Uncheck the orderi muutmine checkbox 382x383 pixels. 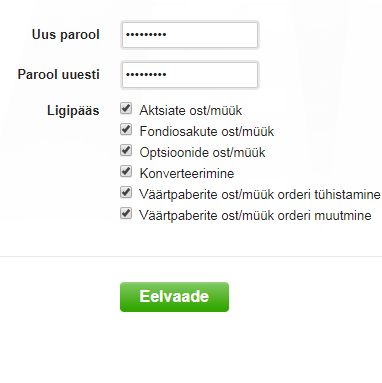pos(126,213)
